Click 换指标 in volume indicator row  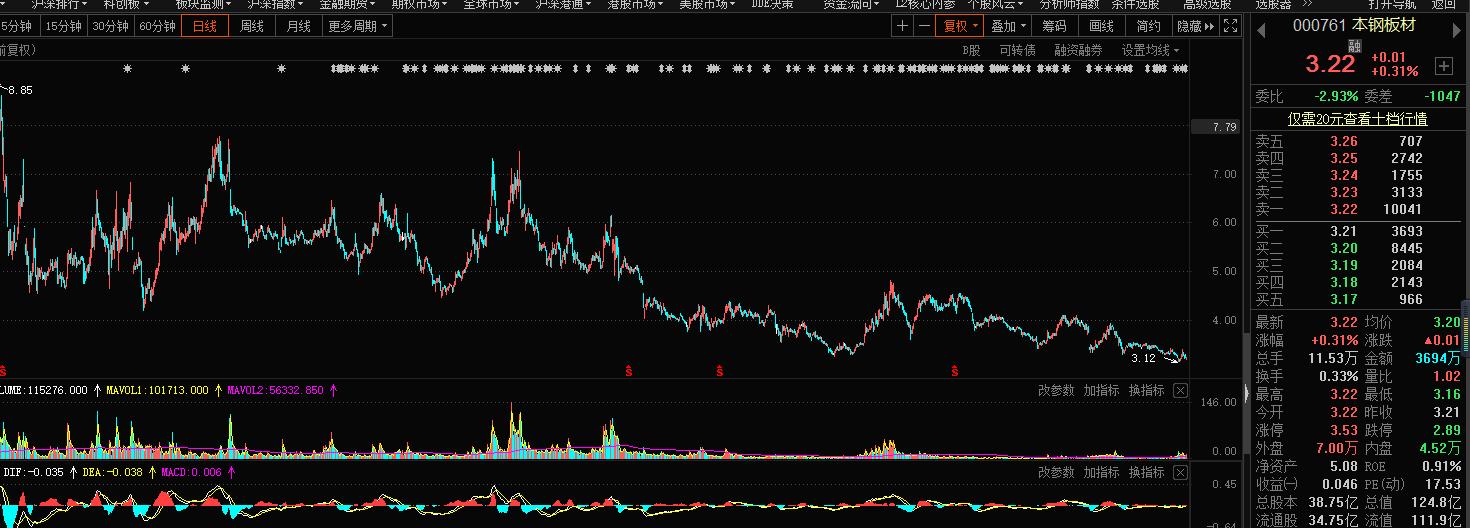(x=1146, y=390)
